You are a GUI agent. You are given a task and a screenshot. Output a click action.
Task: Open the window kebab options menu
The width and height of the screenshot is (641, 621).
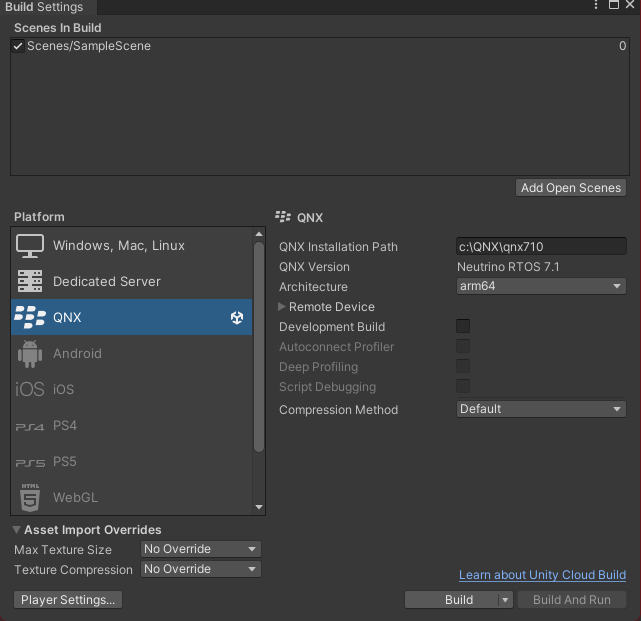[596, 5]
